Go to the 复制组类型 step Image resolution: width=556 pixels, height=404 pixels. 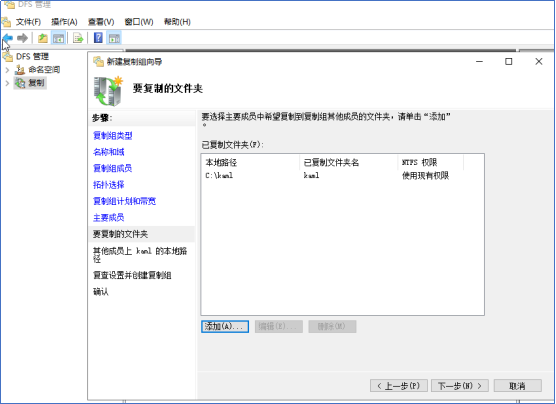pos(113,135)
